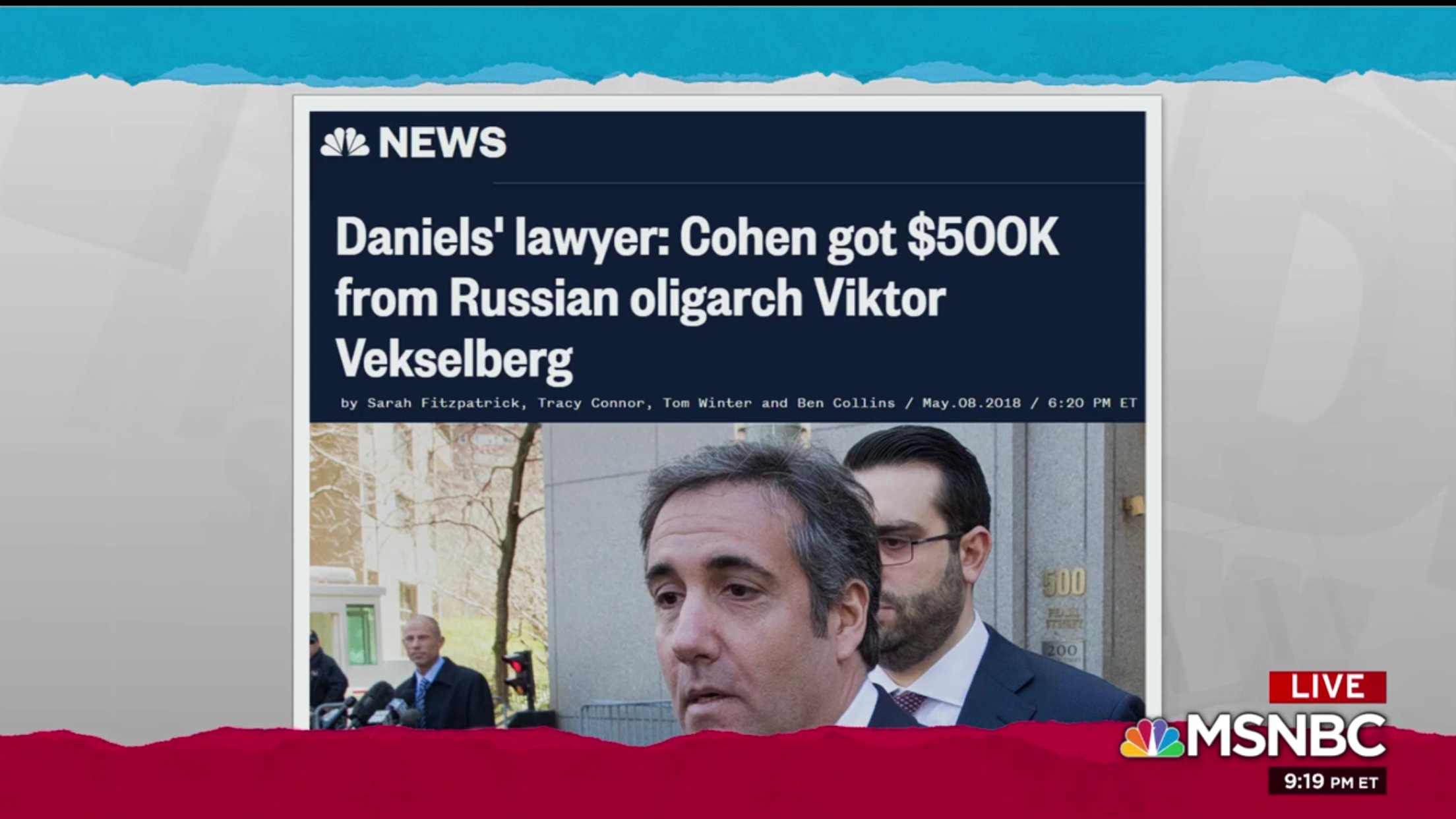Click the gold 500 building number sign

pyautogui.click(x=1063, y=583)
